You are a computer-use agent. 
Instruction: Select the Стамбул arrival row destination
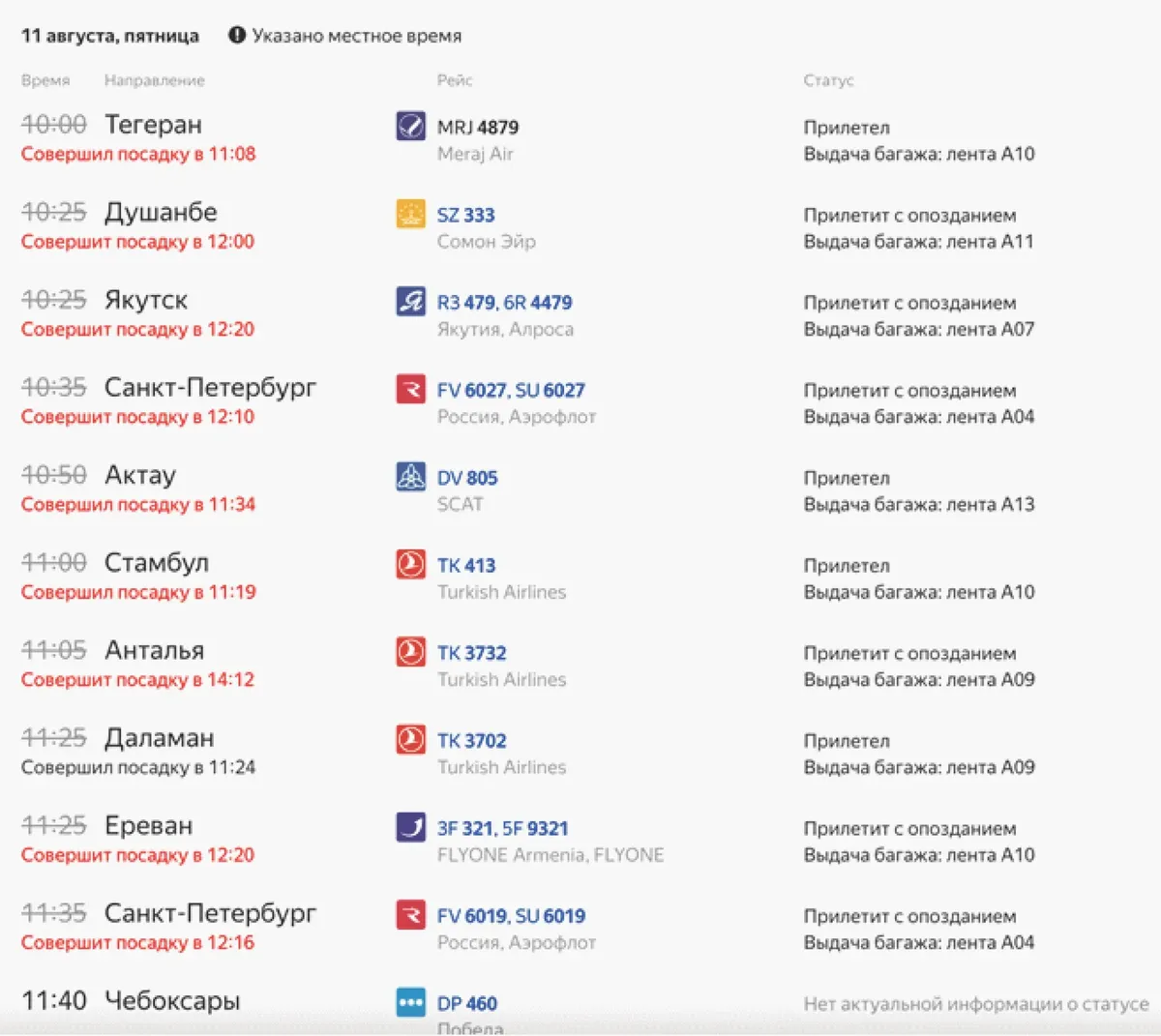[156, 563]
